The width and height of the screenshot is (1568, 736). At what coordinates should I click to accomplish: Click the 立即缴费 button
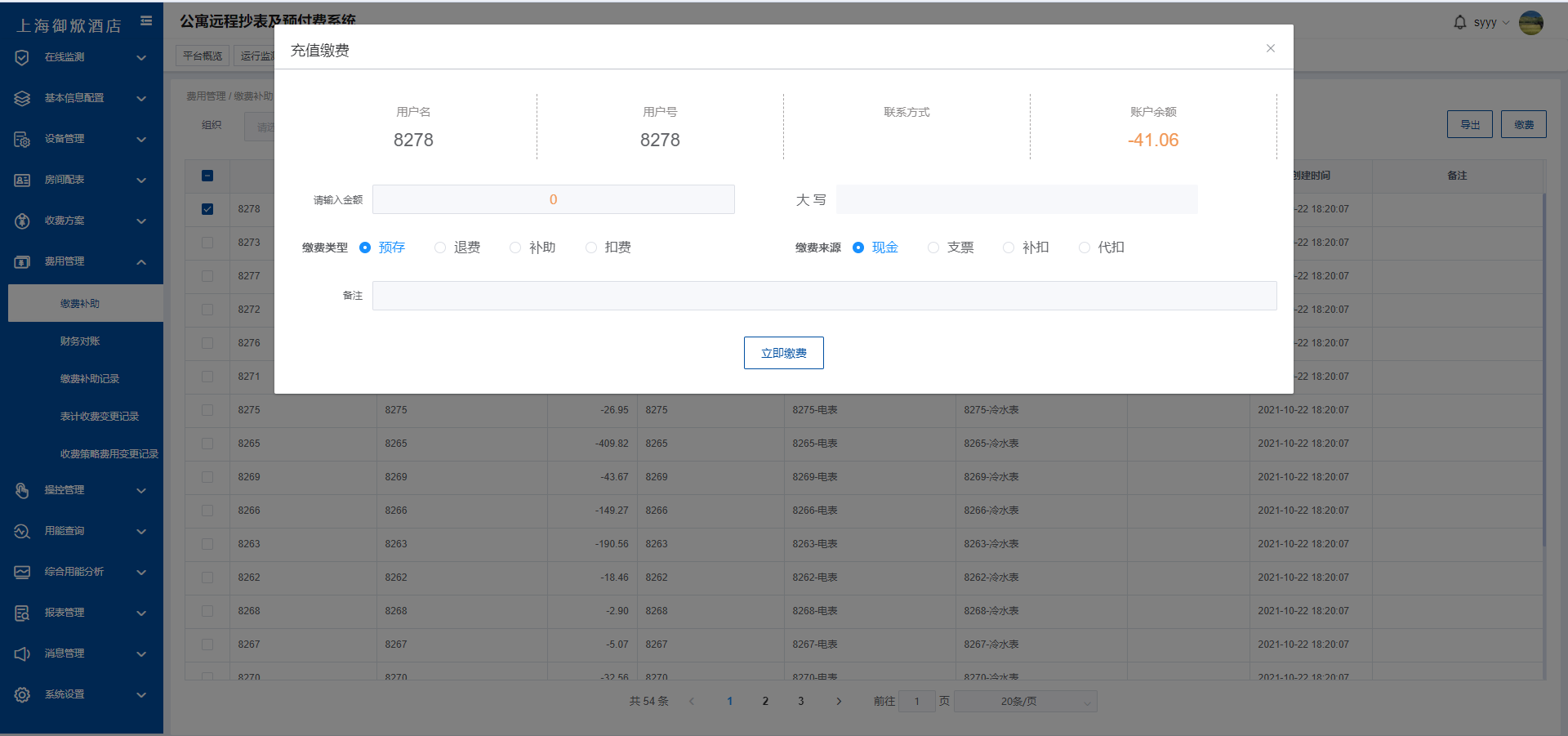pyautogui.click(x=783, y=352)
